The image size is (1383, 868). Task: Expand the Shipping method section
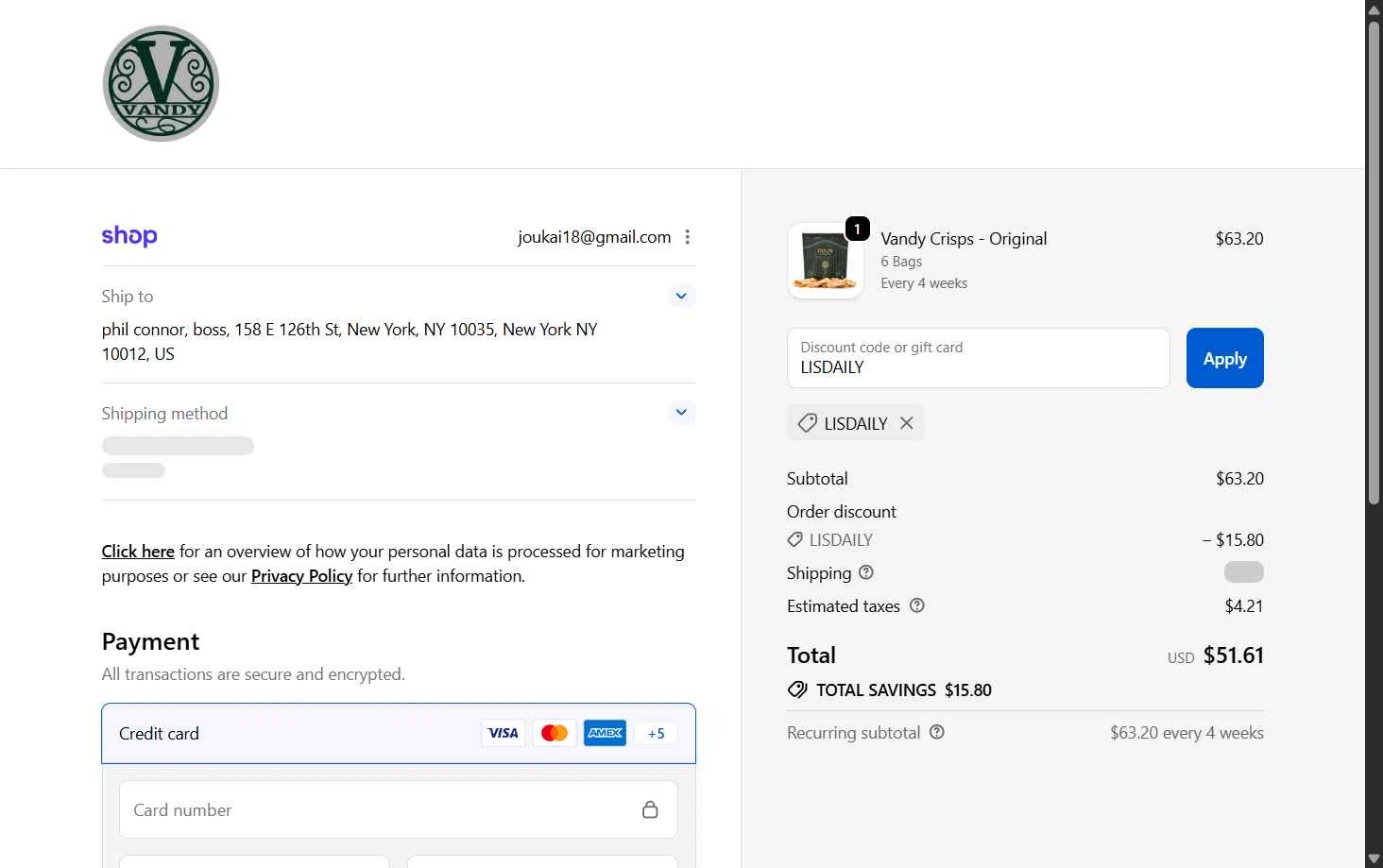pyautogui.click(x=681, y=413)
